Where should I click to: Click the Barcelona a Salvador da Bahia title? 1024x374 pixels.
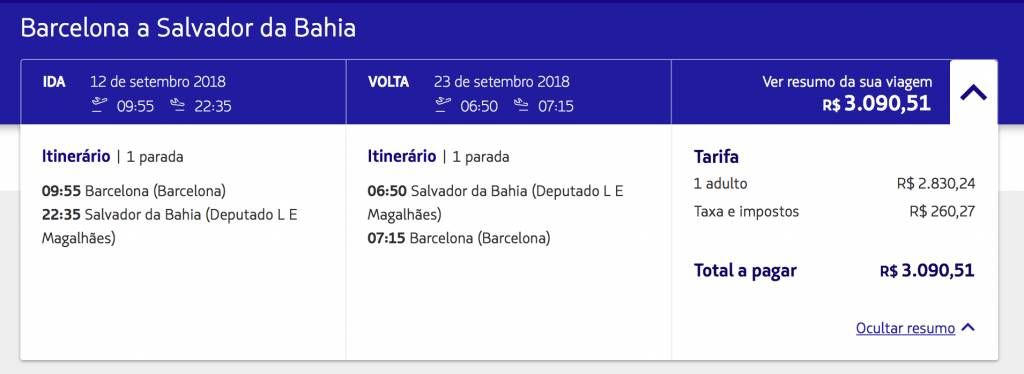pyautogui.click(x=188, y=29)
